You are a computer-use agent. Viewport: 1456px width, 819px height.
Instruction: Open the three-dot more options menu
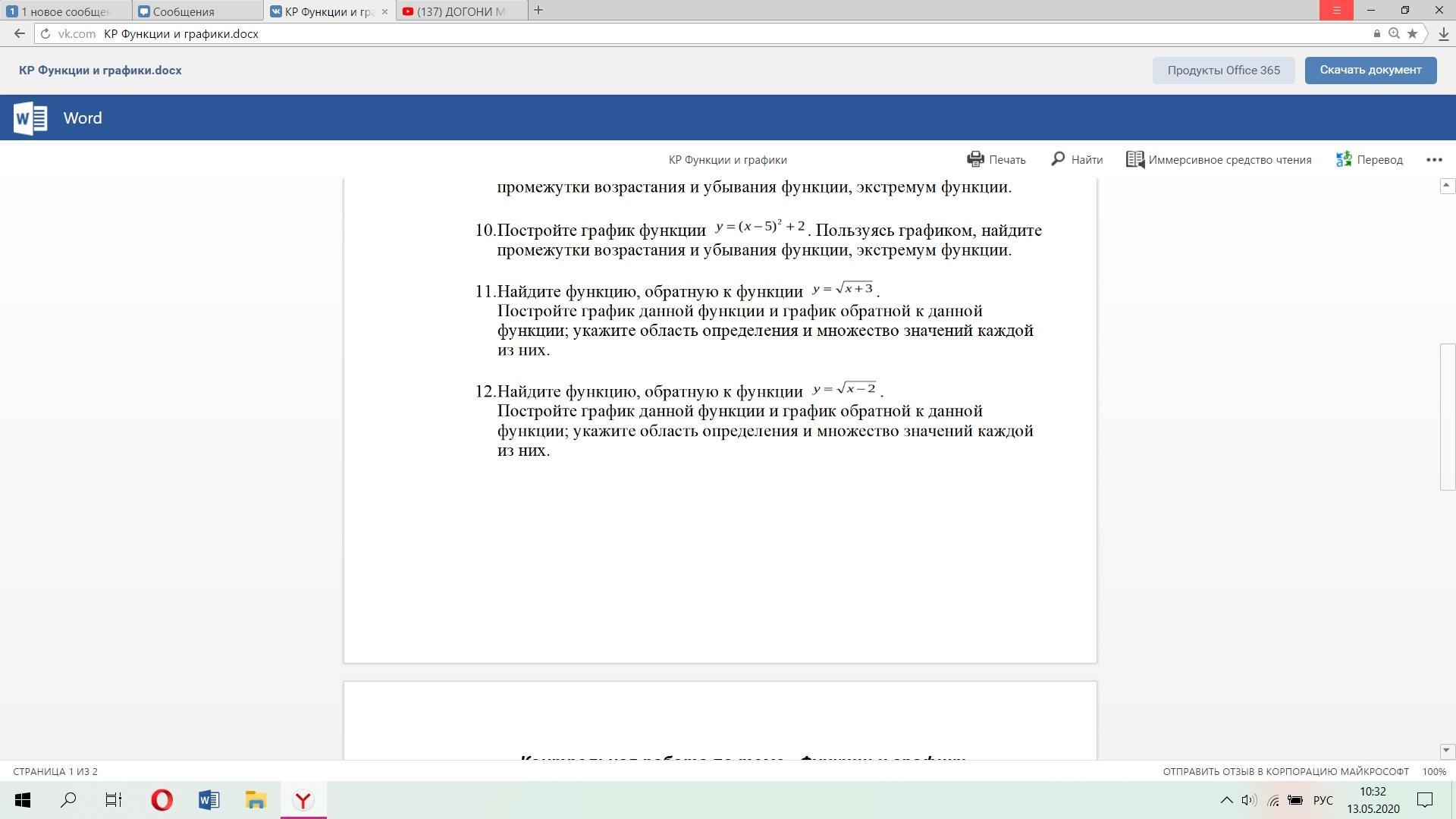pos(1433,159)
